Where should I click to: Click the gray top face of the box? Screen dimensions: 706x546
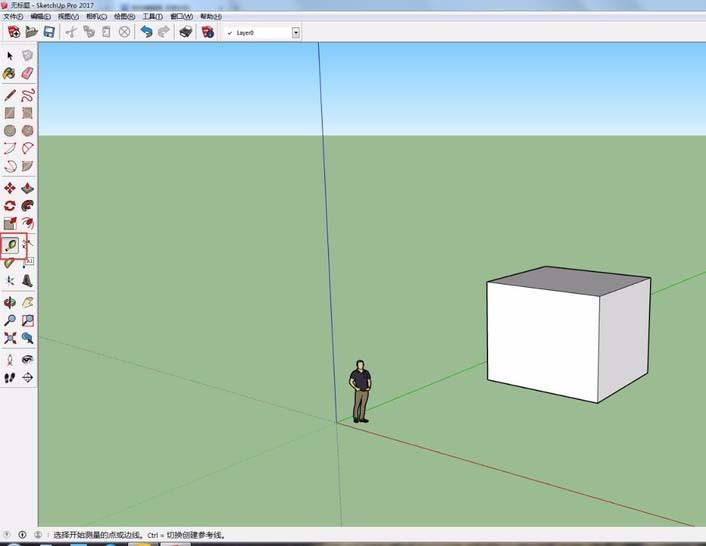[x=570, y=280]
